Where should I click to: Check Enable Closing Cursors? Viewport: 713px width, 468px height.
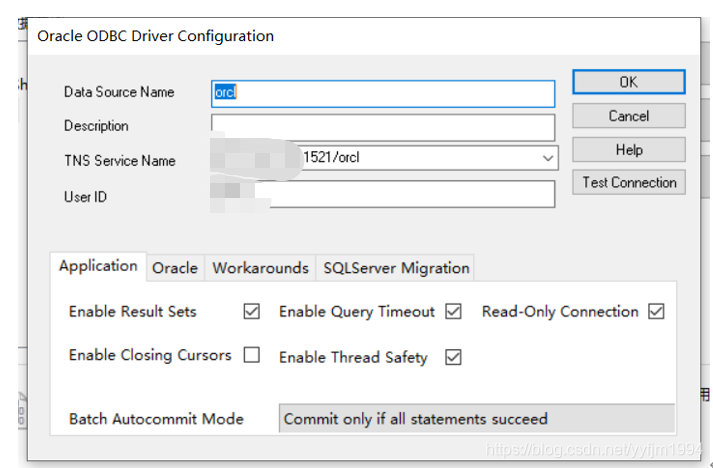pos(251,355)
